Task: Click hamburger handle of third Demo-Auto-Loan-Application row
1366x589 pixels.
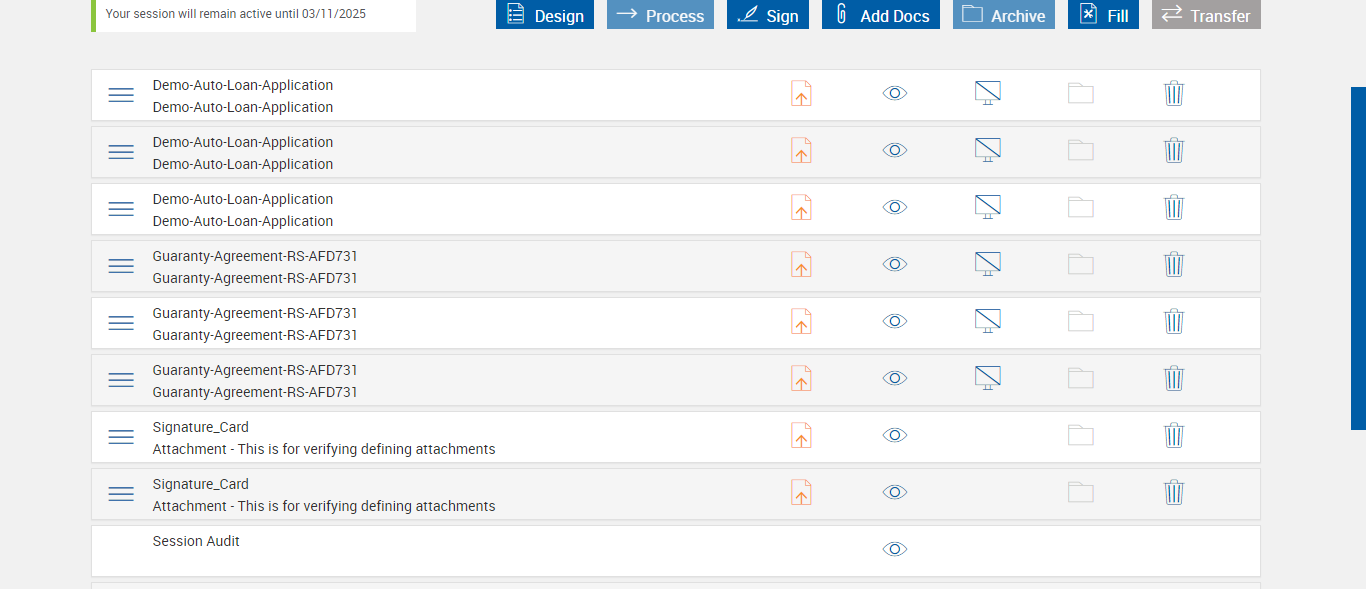Action: click(x=121, y=209)
